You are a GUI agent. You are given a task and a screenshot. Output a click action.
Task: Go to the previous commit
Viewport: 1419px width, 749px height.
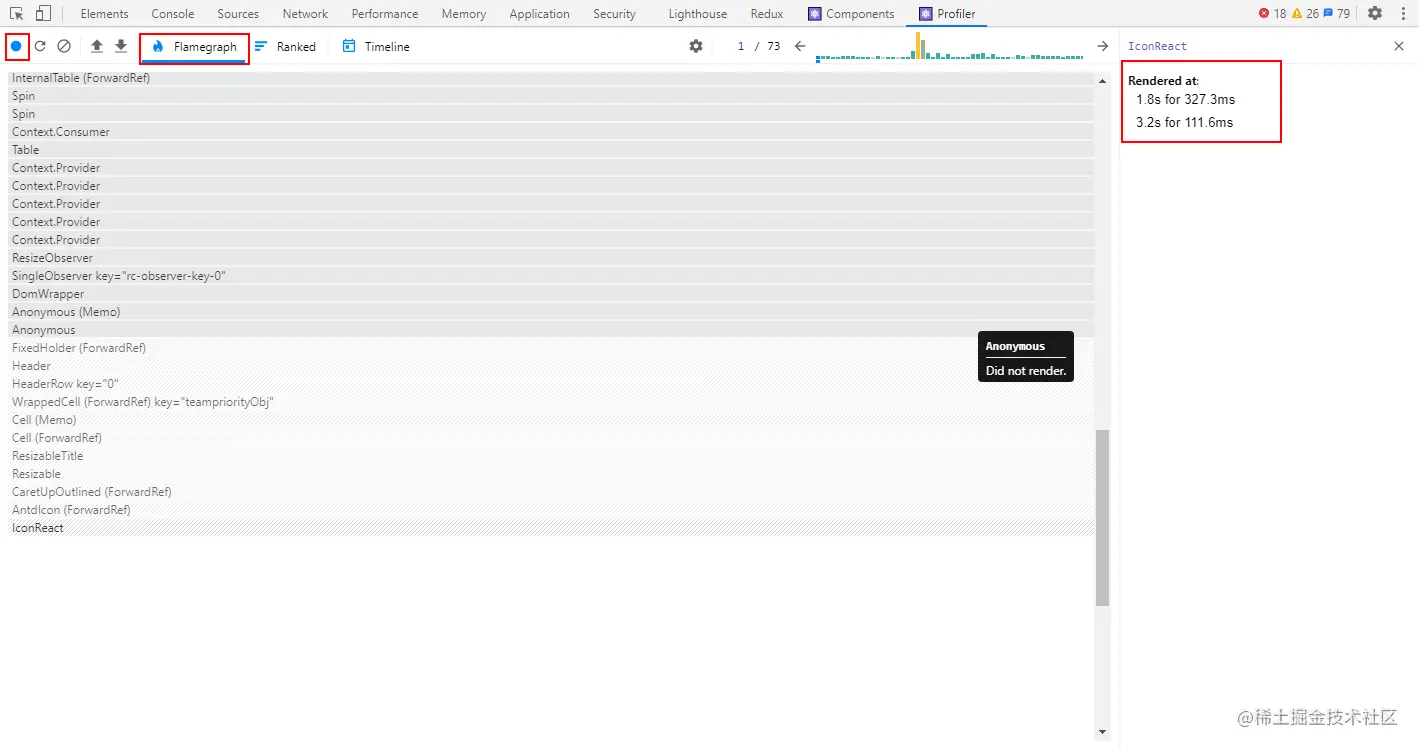click(800, 46)
